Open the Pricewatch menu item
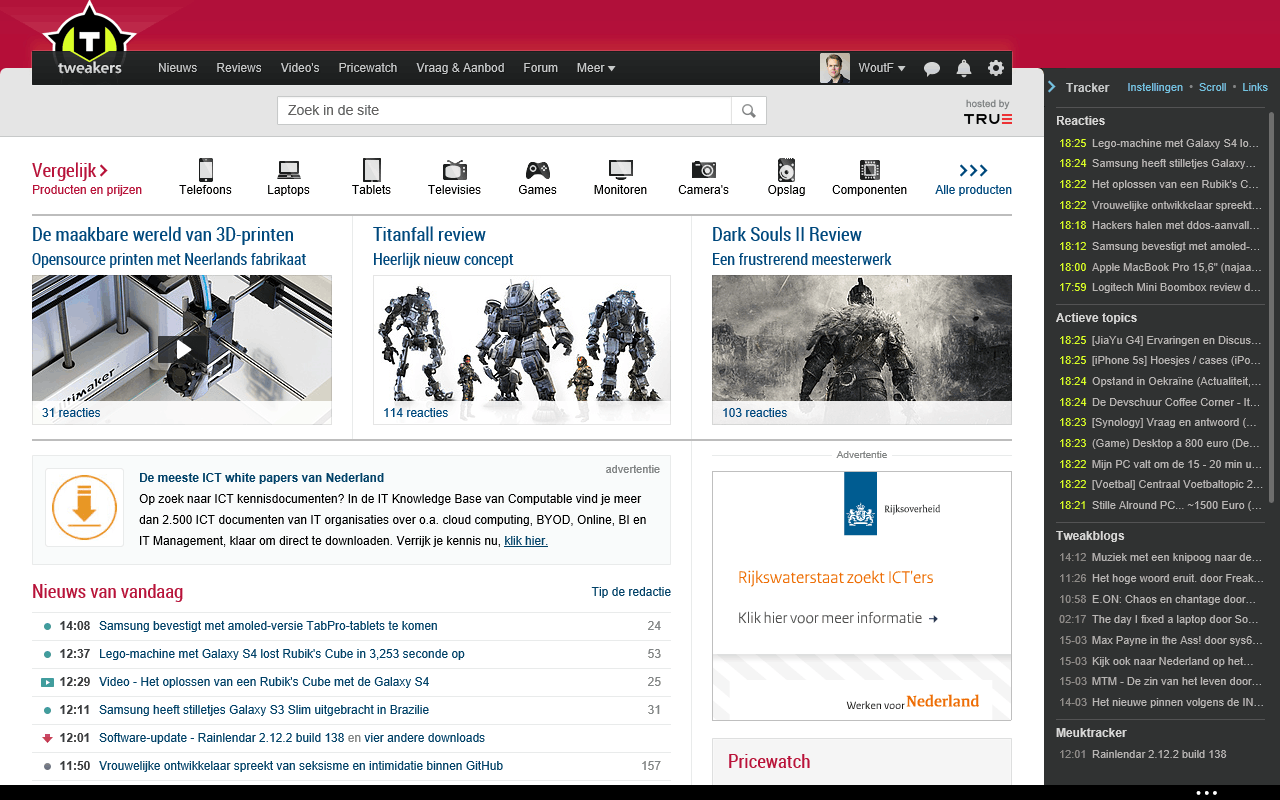 click(x=368, y=68)
